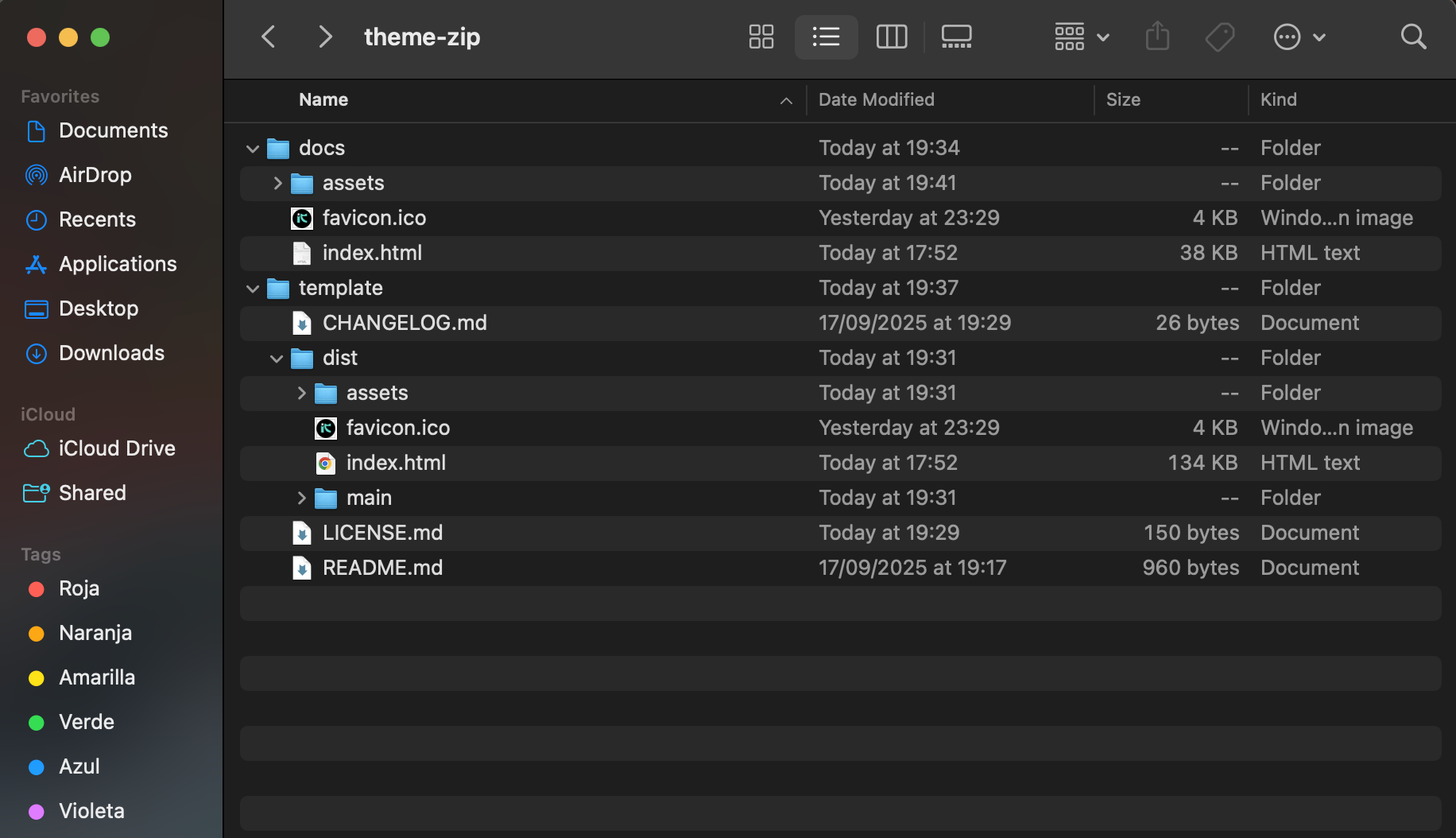Switch to icon grid view
The width and height of the screenshot is (1456, 838).
[761, 37]
